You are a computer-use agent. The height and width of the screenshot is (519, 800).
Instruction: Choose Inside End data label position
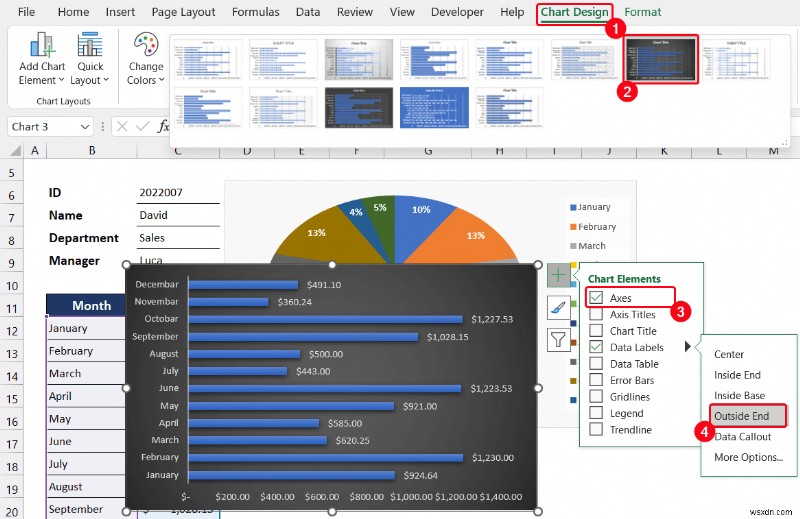pyautogui.click(x=737, y=375)
